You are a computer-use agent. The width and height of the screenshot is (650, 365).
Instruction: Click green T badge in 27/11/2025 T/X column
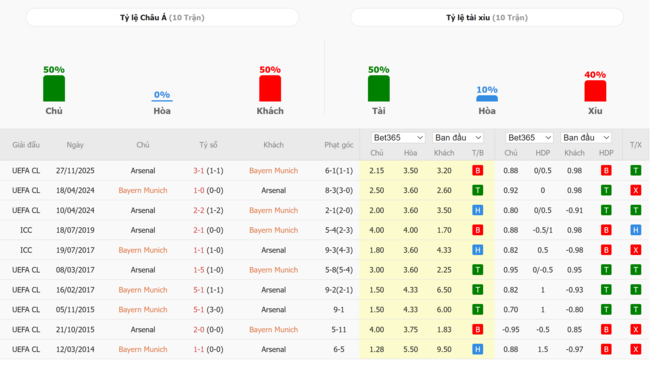635,170
